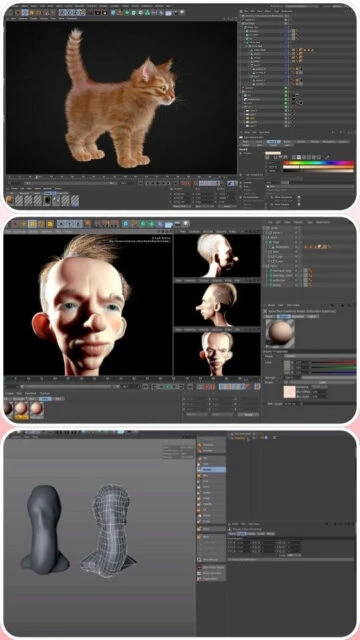Screen dimensions: 360x640
Task: Select the highlighted brush in bottom window sculpt list
Action: pos(211,470)
